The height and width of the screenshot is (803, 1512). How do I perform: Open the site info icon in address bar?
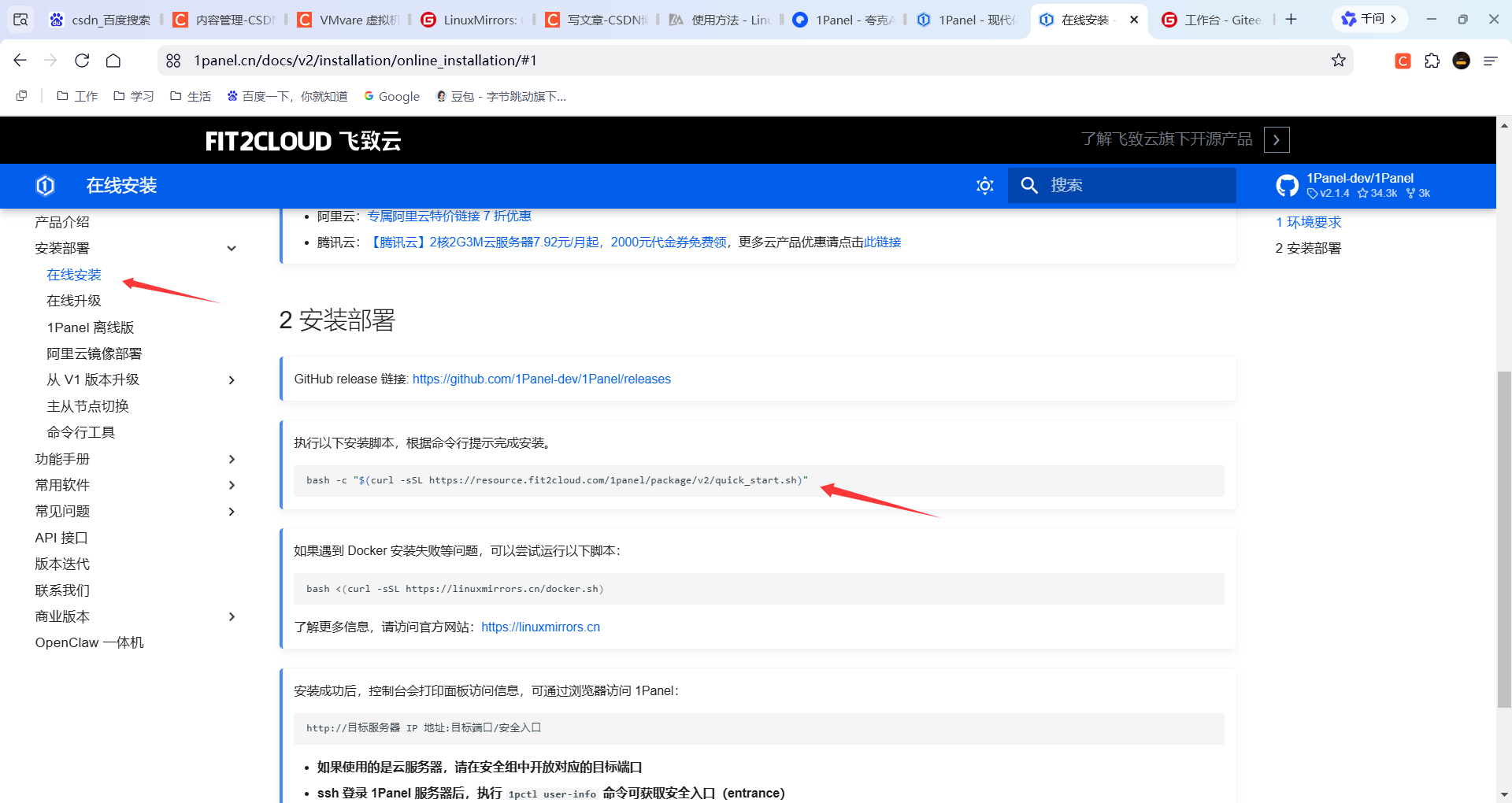[x=173, y=61]
